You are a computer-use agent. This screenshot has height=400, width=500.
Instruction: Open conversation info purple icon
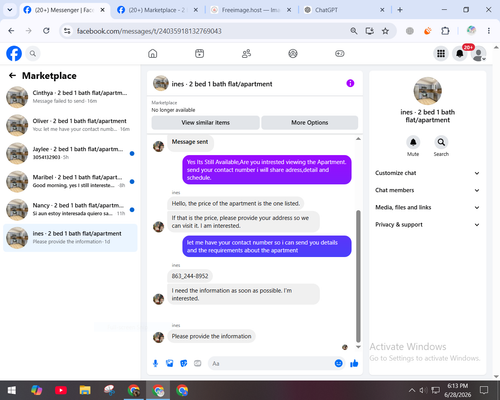[350, 83]
